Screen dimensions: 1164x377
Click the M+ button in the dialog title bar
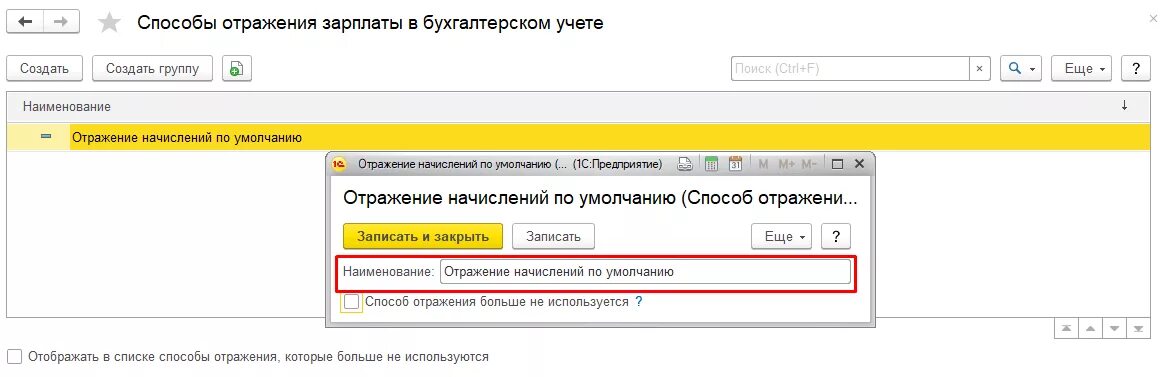(x=786, y=164)
